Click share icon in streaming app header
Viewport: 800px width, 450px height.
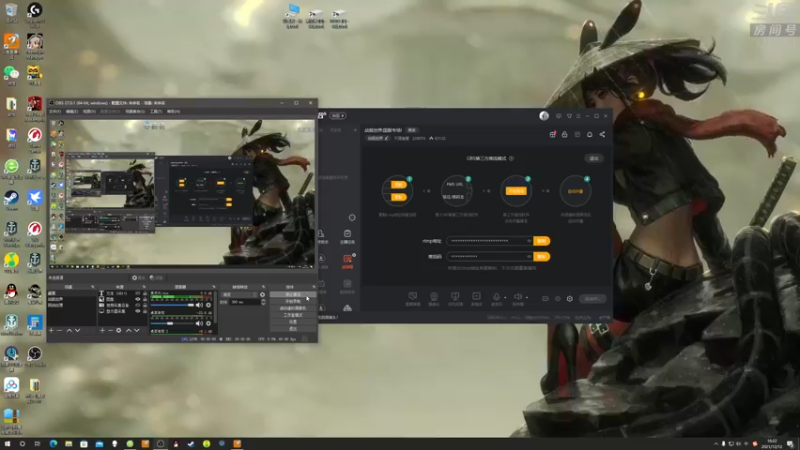tap(602, 134)
